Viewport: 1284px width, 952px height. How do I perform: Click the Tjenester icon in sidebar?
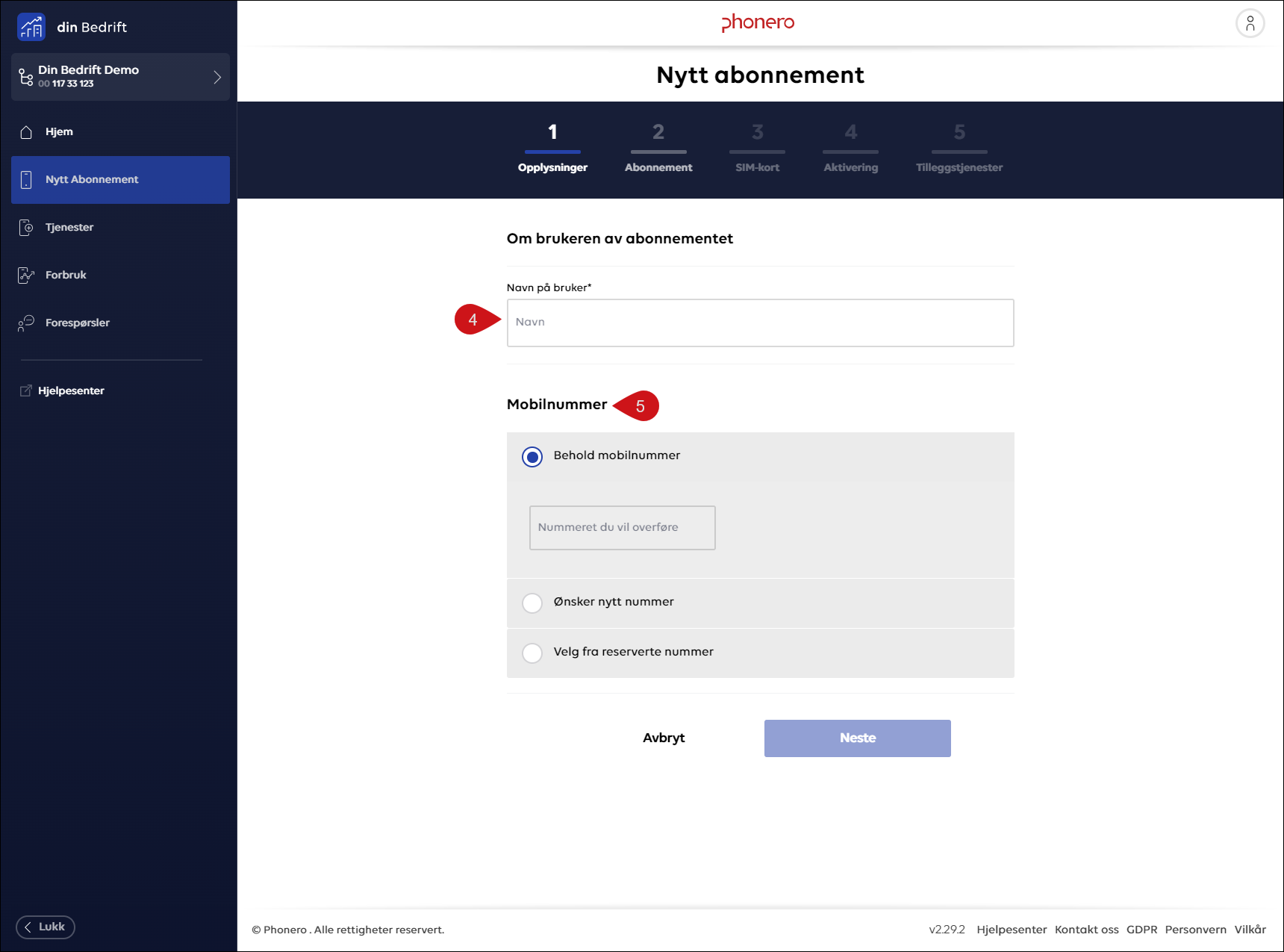tap(26, 228)
